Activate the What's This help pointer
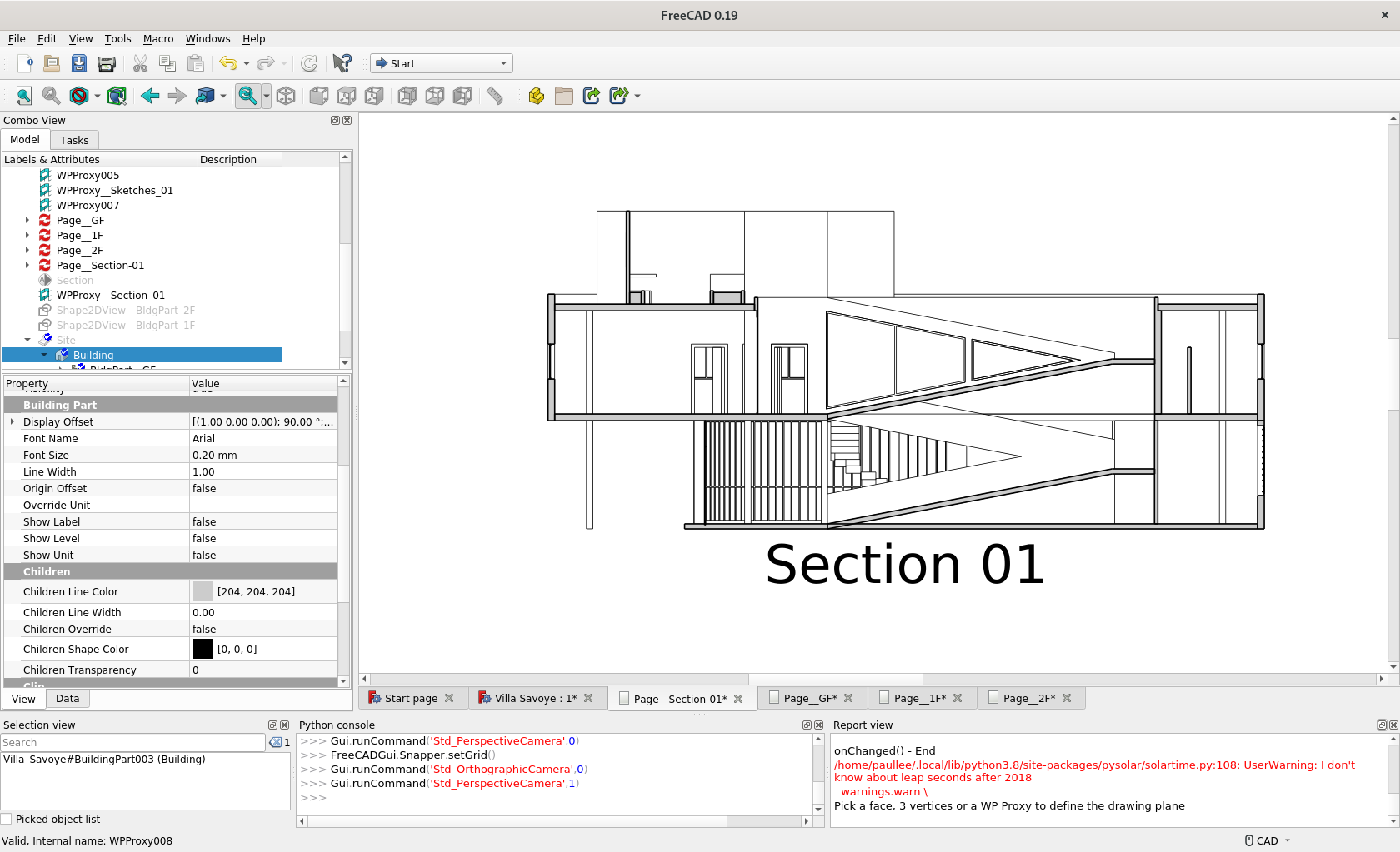Image resolution: width=1400 pixels, height=852 pixels. (342, 63)
